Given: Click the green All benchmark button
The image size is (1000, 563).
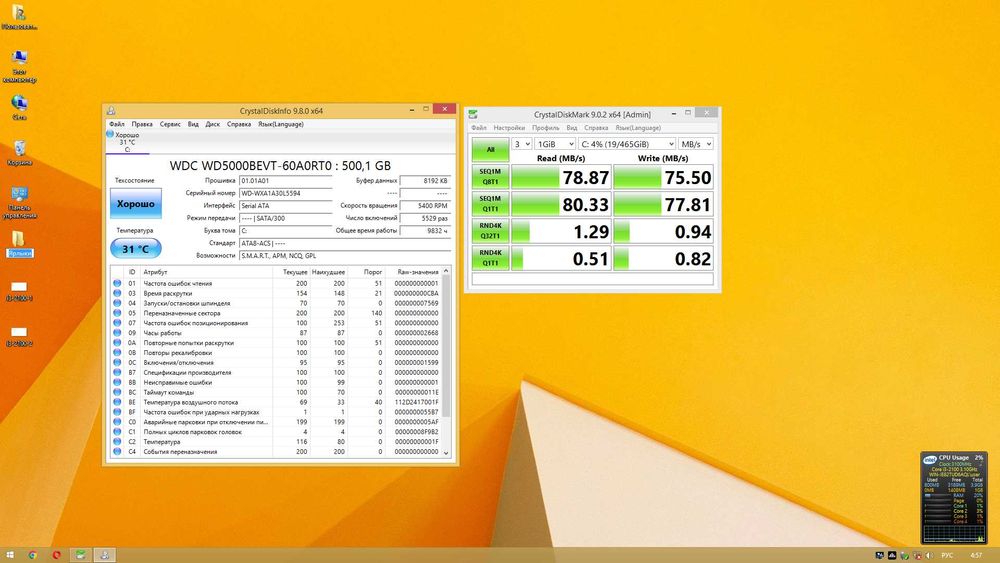Looking at the screenshot, I should coord(490,150).
